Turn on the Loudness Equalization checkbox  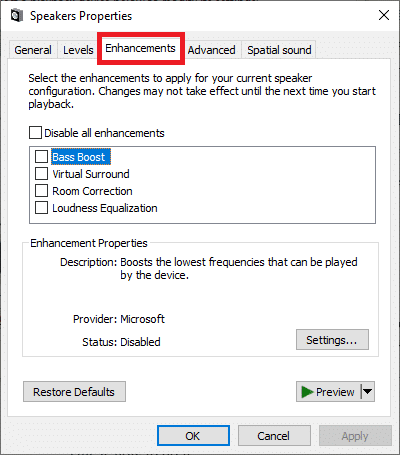pyautogui.click(x=41, y=208)
